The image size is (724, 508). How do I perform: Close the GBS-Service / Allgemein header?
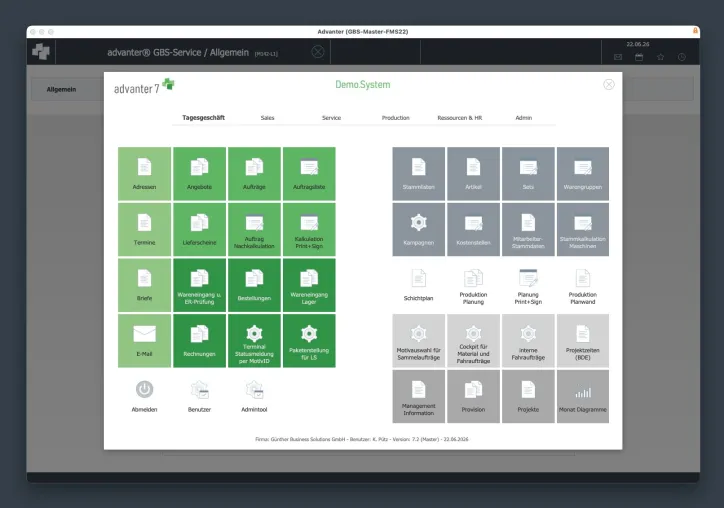[x=318, y=52]
